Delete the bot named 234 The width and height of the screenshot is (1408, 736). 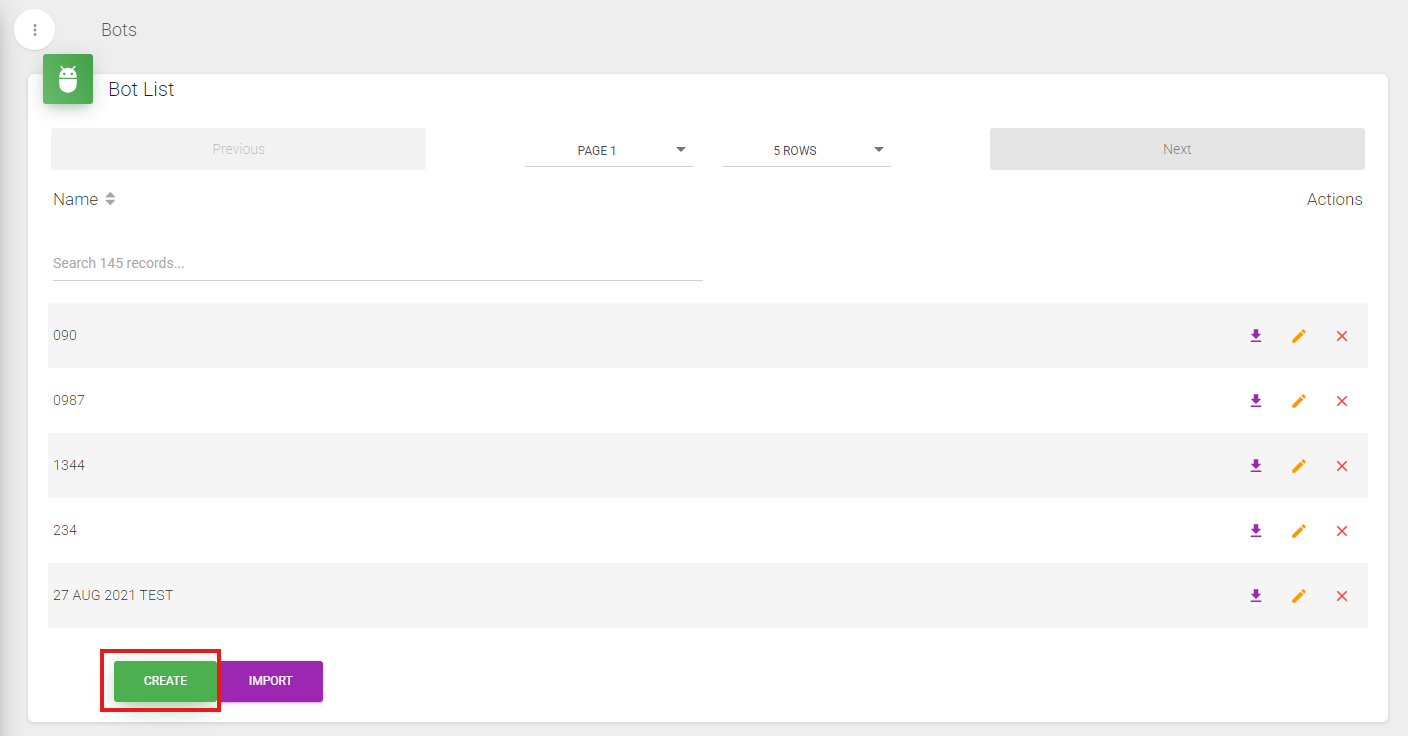click(x=1342, y=531)
